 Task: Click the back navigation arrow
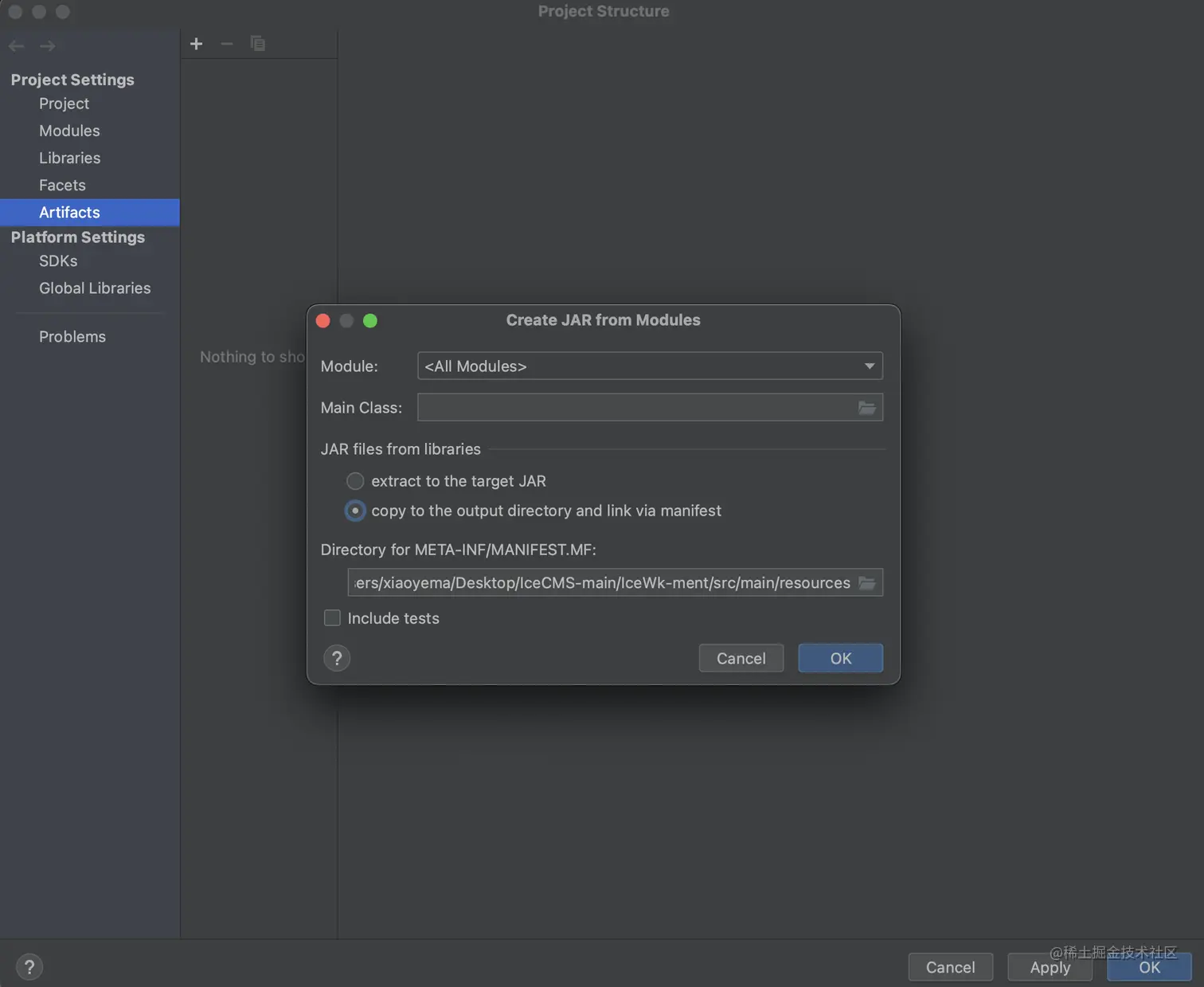17,46
